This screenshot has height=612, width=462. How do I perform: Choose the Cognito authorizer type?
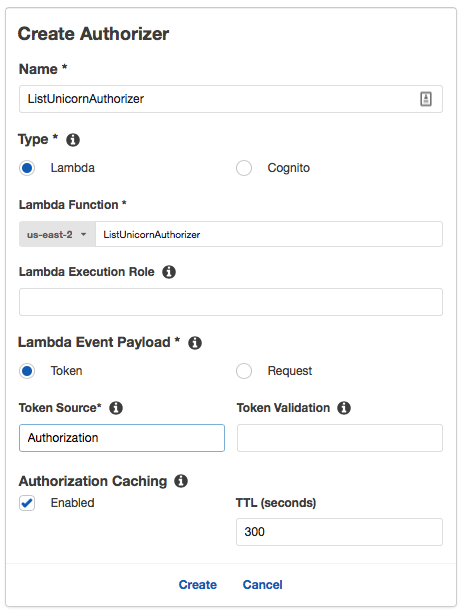pyautogui.click(x=244, y=168)
